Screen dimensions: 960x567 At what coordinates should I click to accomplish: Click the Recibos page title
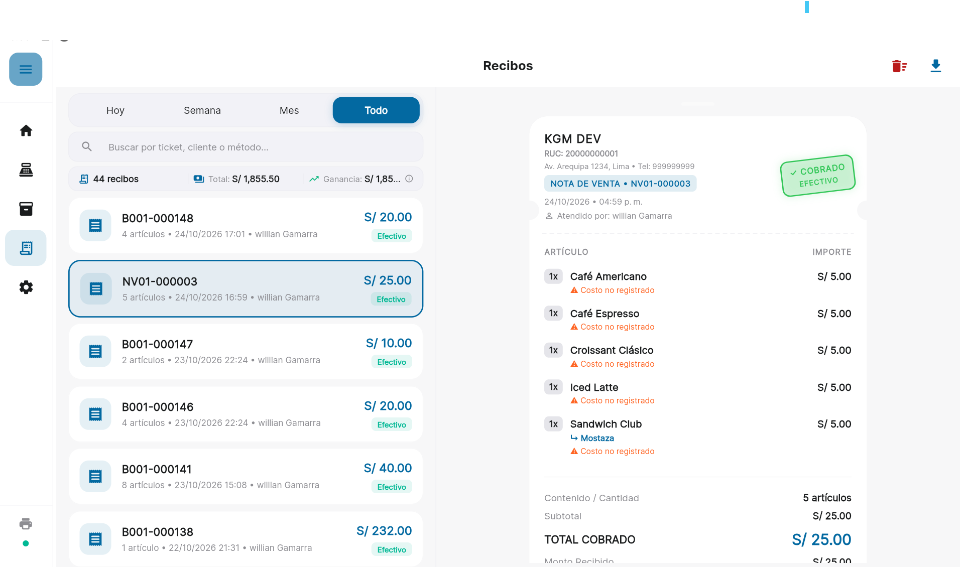[508, 66]
